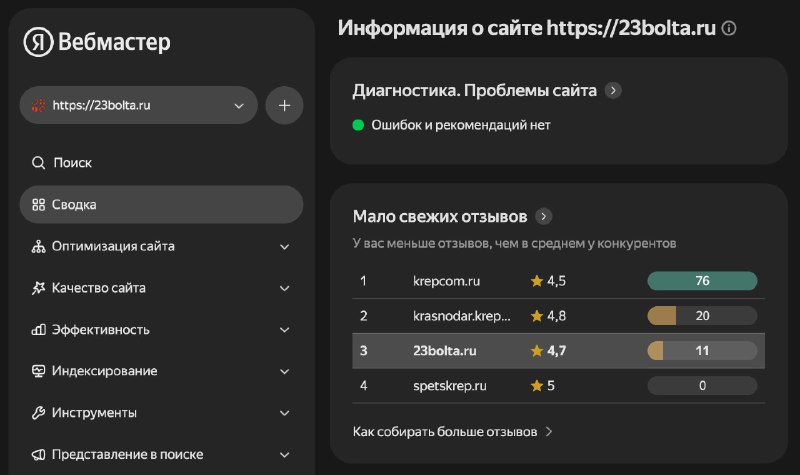Expand the Индексирование section chevron
Image resolution: width=800 pixels, height=475 pixels.
(284, 372)
